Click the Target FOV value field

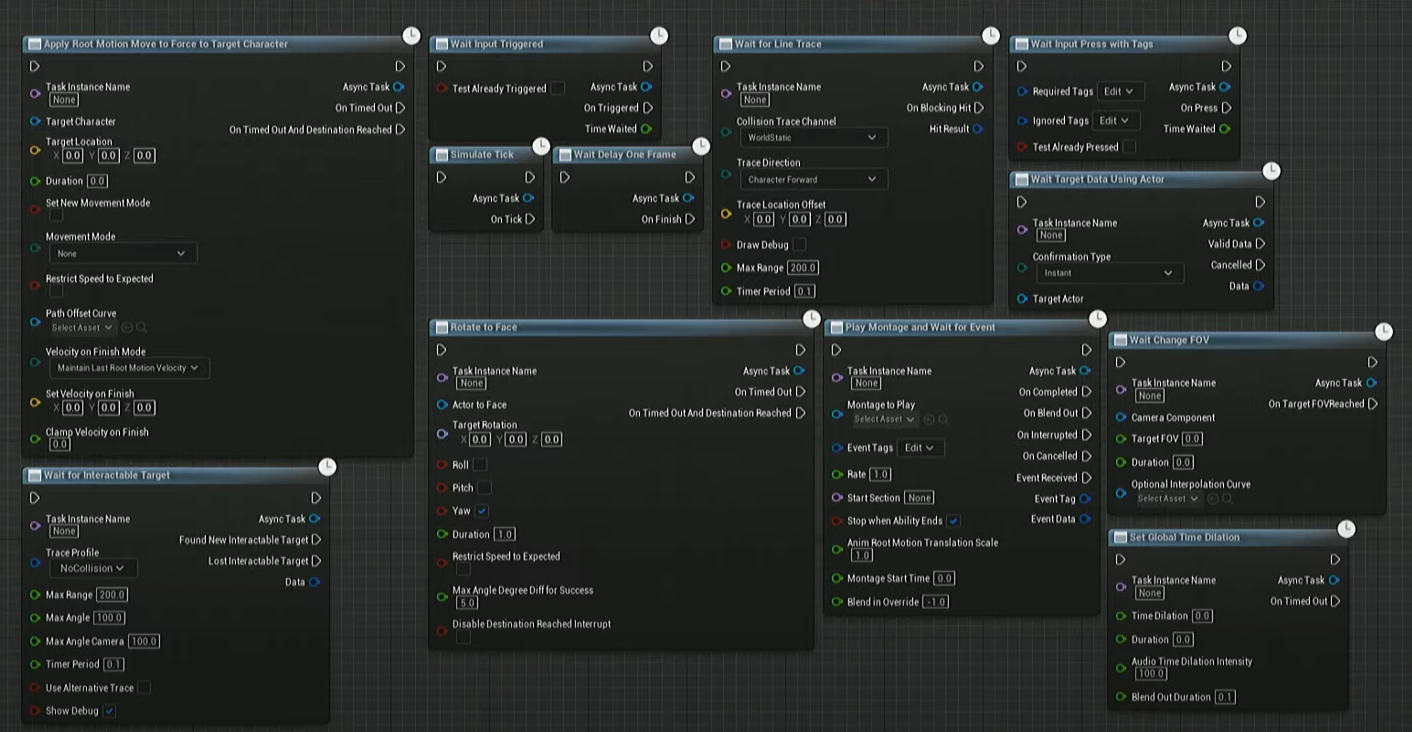click(x=1192, y=439)
